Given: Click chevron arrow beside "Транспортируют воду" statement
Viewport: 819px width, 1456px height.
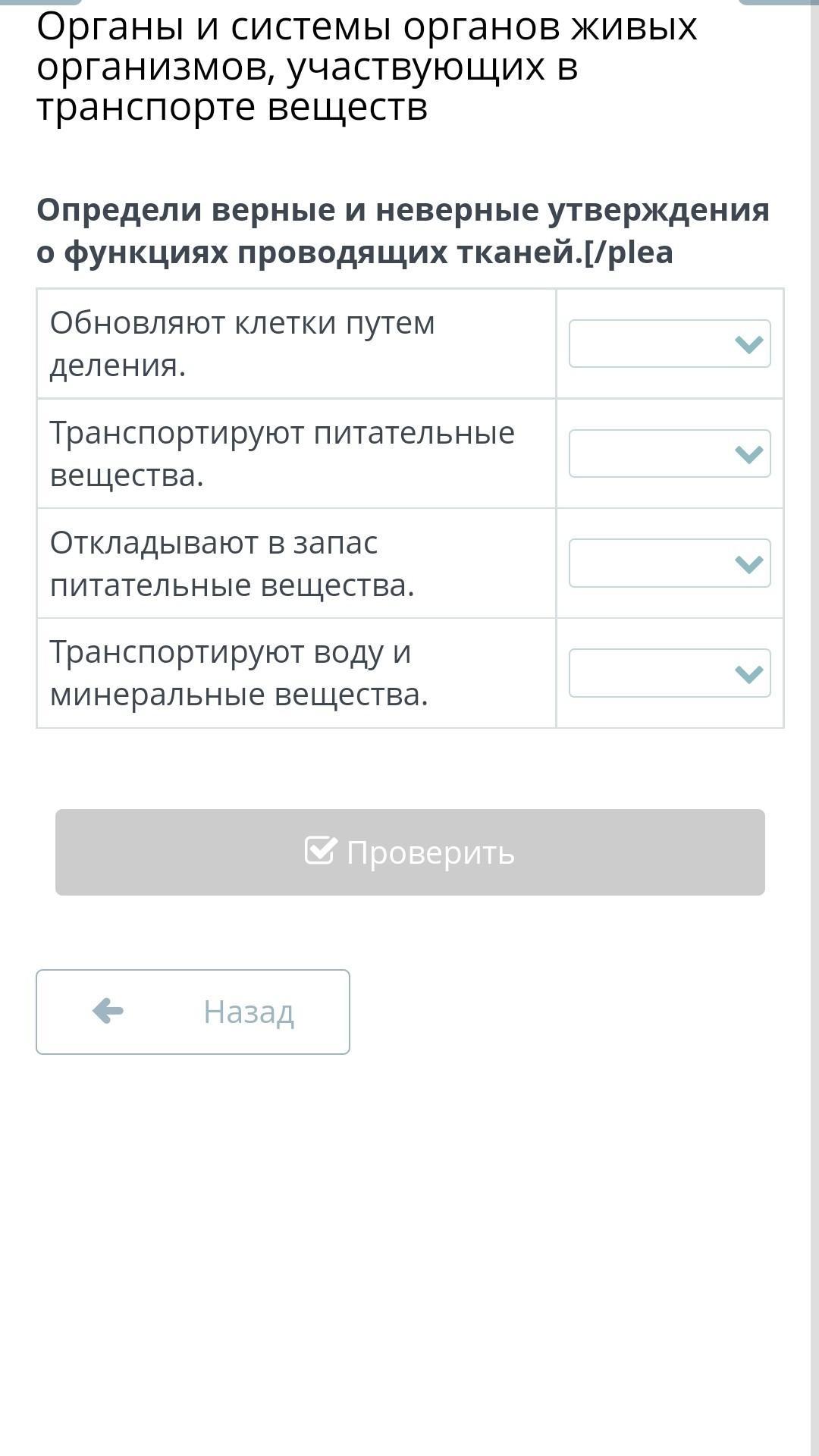Looking at the screenshot, I should tap(748, 673).
